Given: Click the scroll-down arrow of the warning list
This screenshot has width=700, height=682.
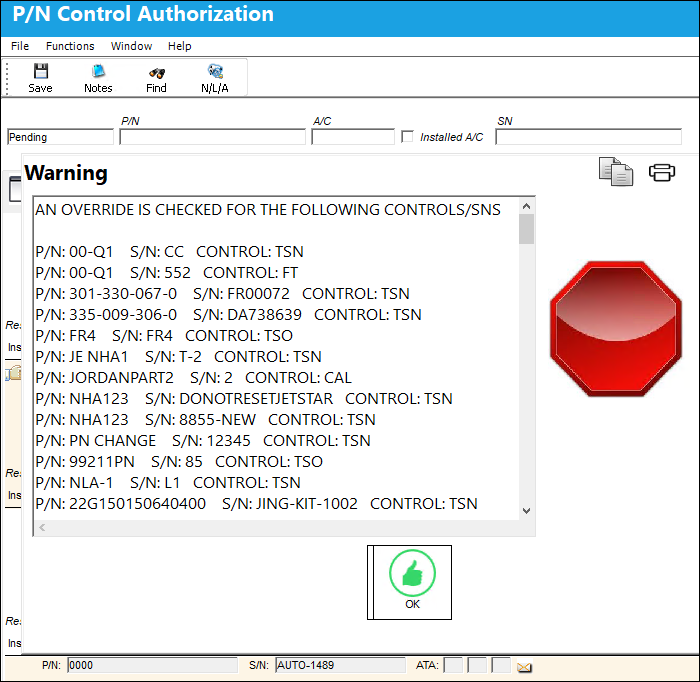Looking at the screenshot, I should point(526,511).
